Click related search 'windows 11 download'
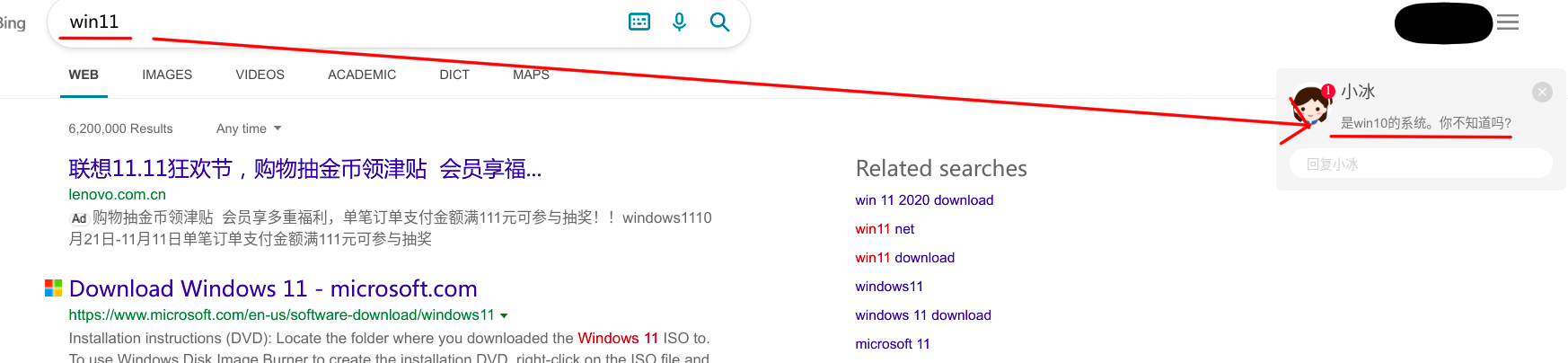This screenshot has height=363, width=1568. [x=923, y=315]
